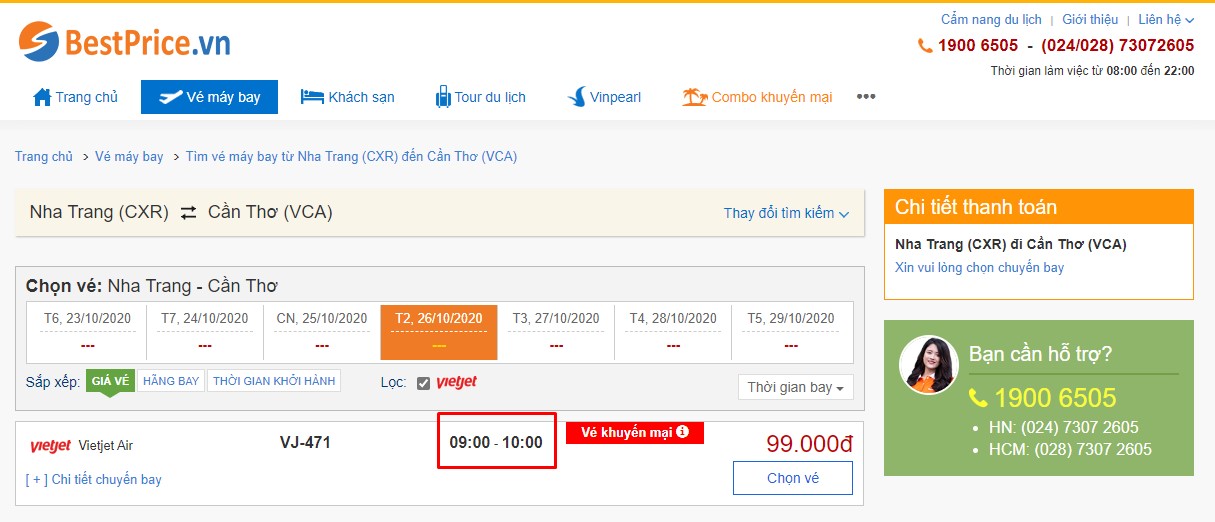Click the airplane icon on Vé máy bay
This screenshot has width=1215, height=522.
pos(170,97)
